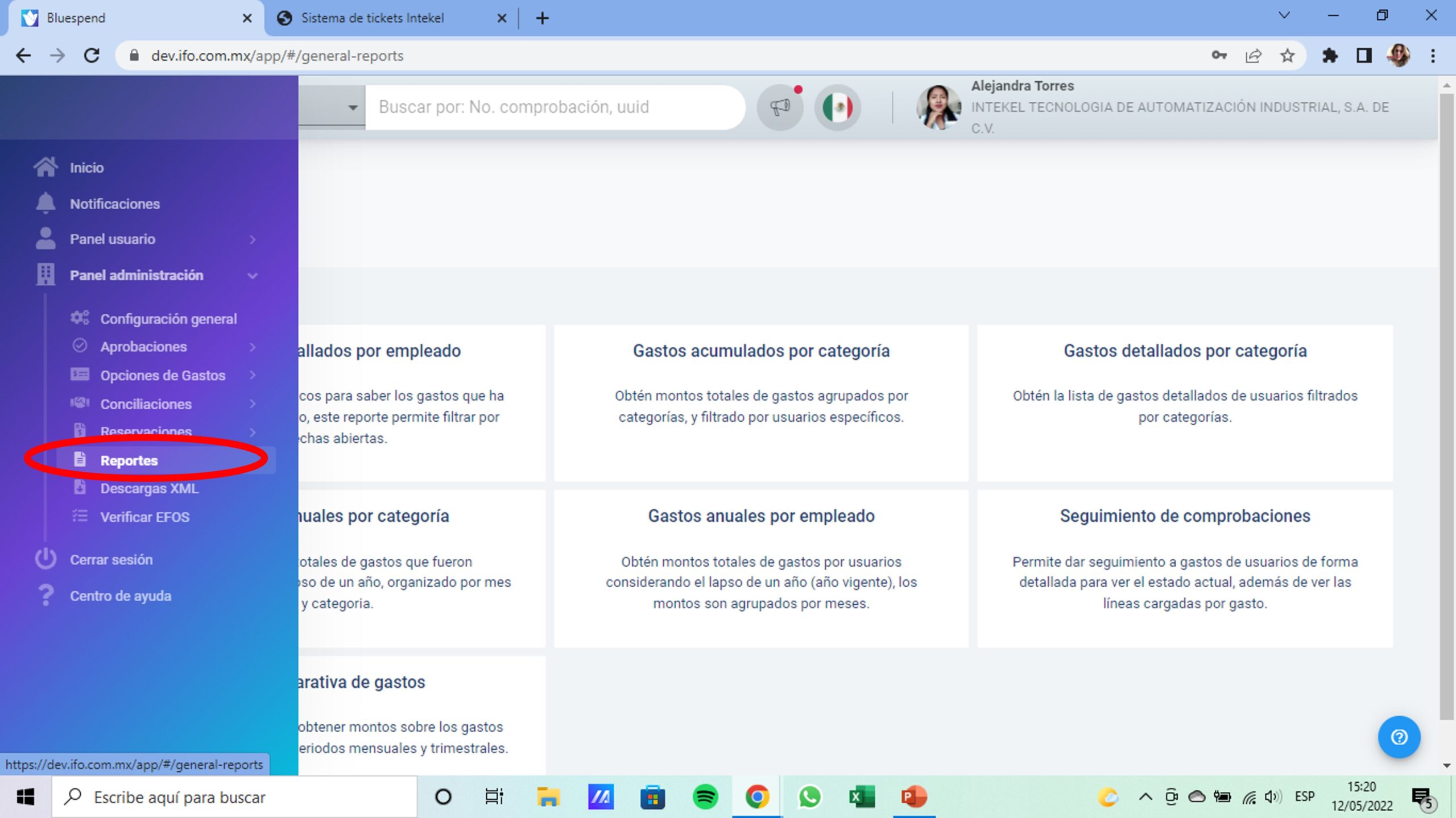Bookmark this page with the star icon
Viewport: 1456px width, 818px height.
pos(1287,56)
